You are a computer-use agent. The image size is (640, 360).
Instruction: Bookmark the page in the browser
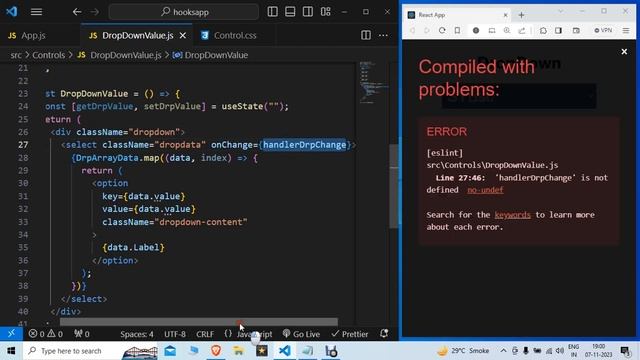tap(458, 31)
